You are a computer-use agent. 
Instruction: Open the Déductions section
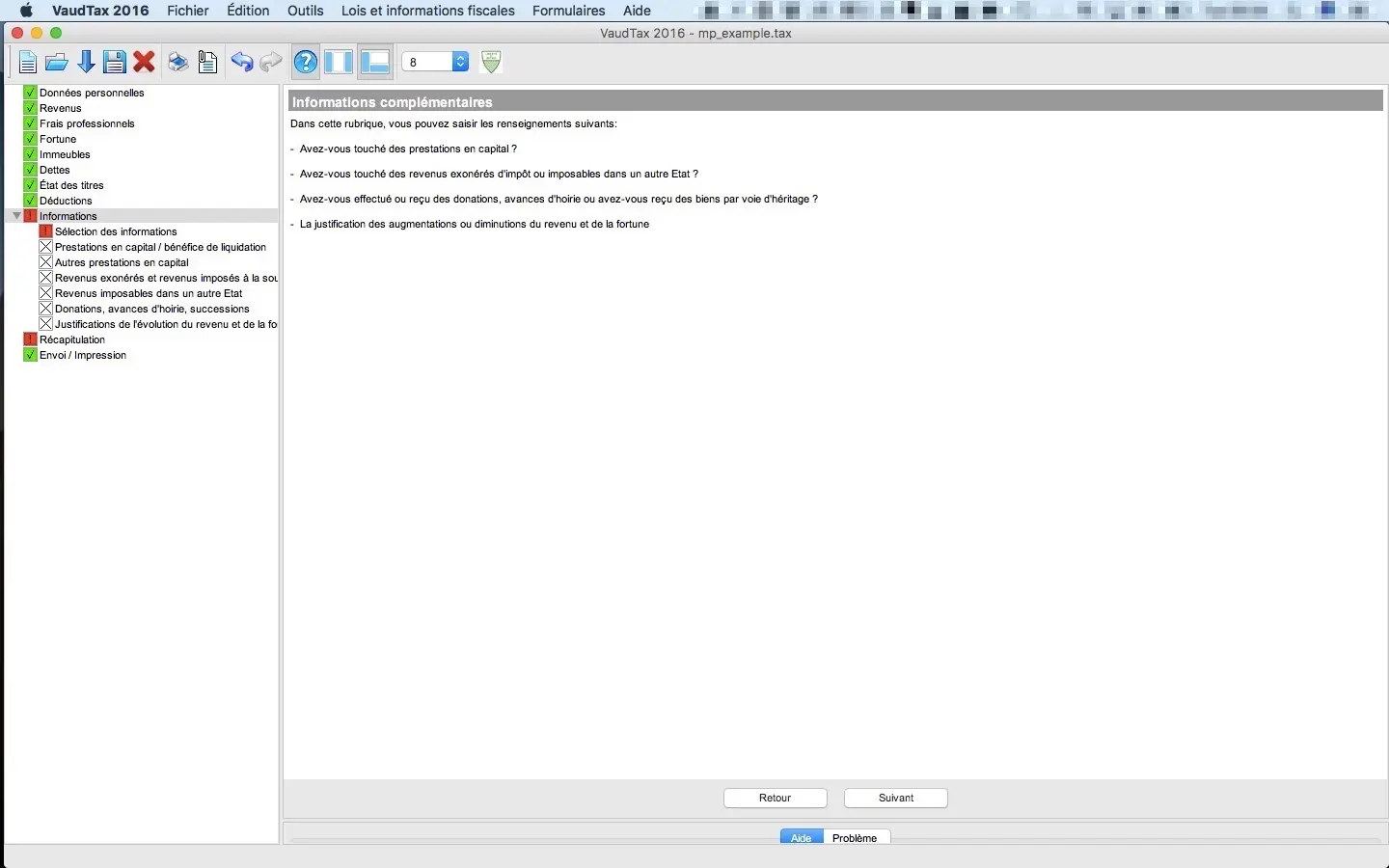(x=66, y=201)
